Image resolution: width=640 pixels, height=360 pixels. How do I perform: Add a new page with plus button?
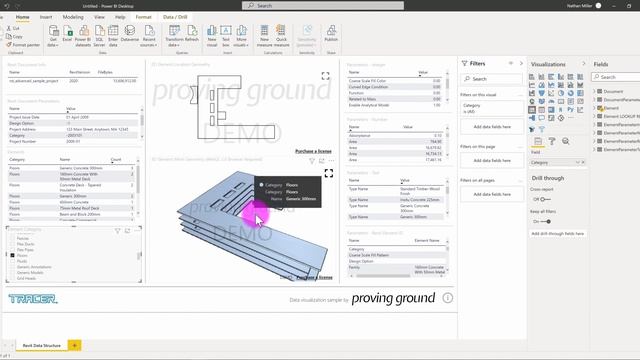(74, 345)
